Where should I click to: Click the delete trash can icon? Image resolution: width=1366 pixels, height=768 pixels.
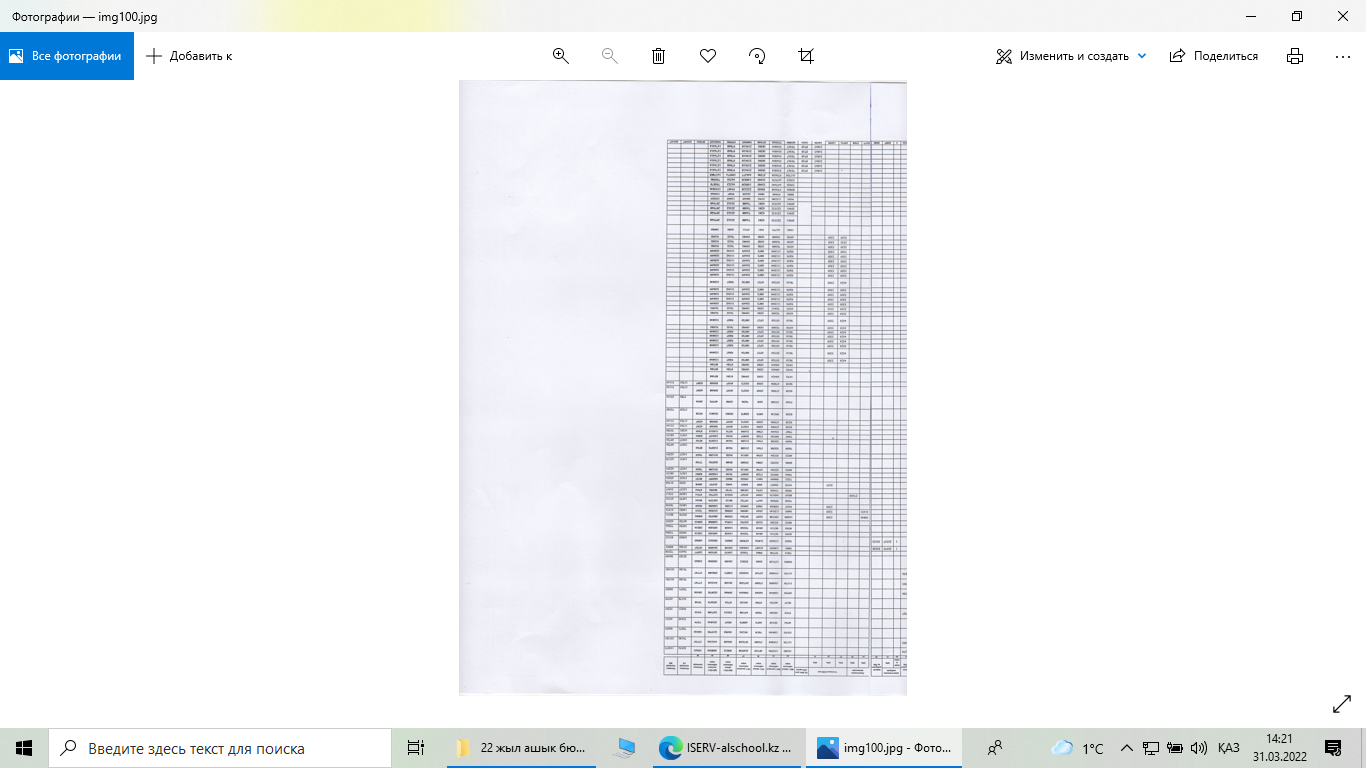tap(659, 56)
